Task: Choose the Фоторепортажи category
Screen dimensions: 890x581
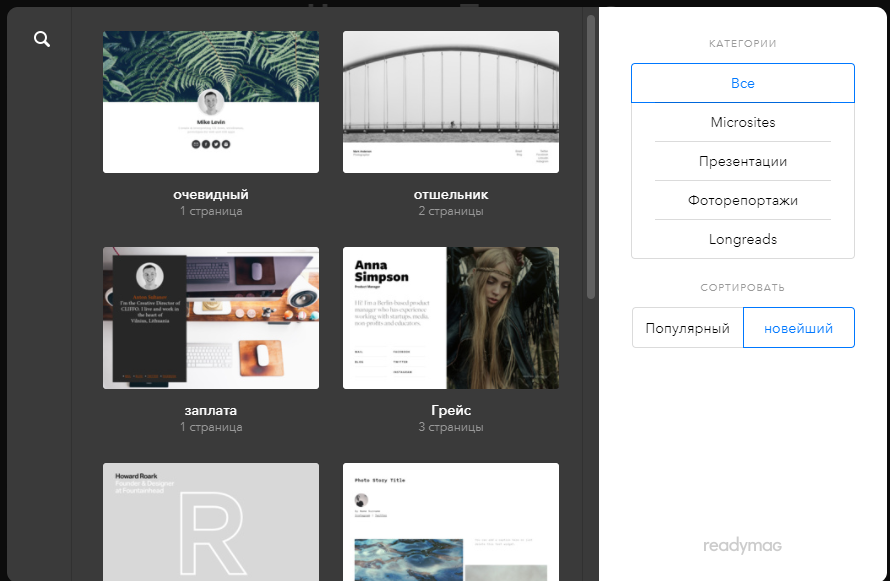Action: pyautogui.click(x=742, y=200)
